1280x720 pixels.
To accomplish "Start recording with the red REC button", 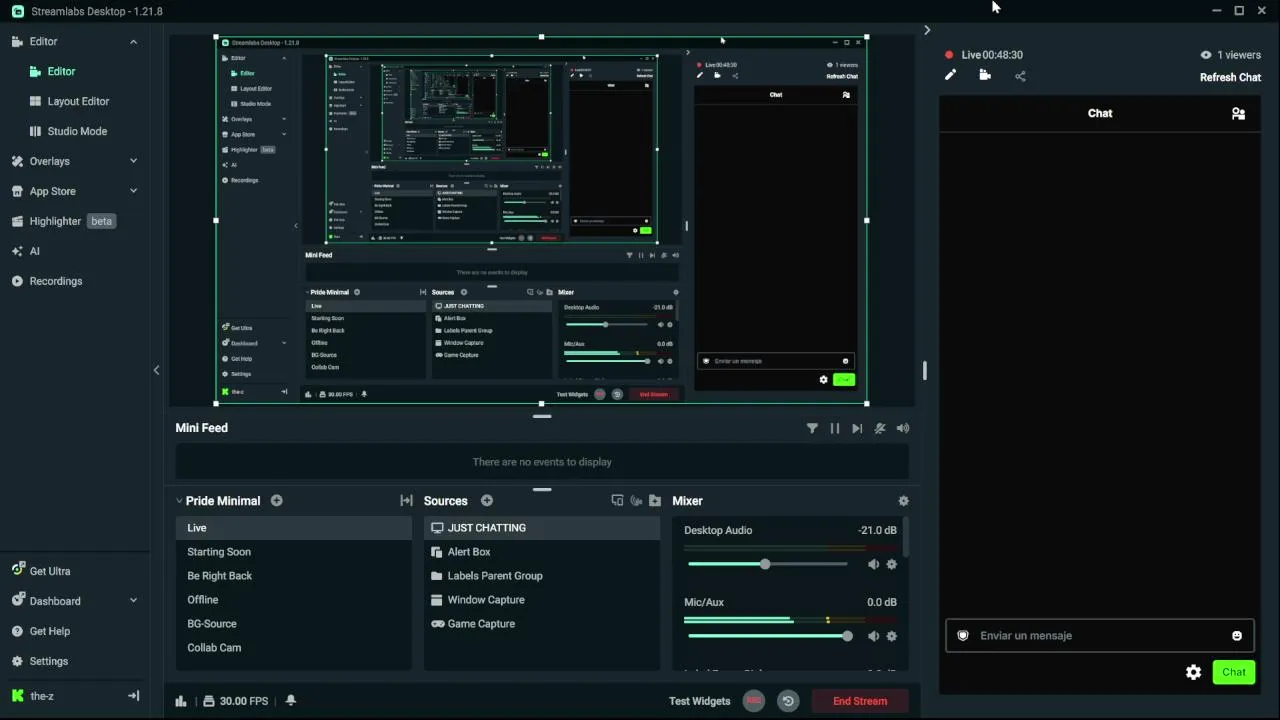I will [x=754, y=701].
